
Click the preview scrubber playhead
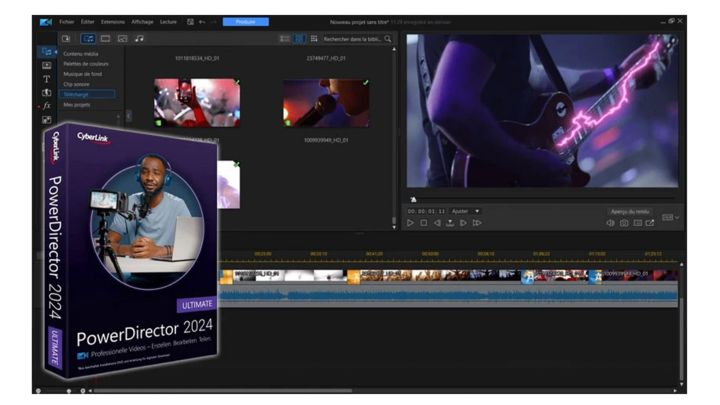point(413,199)
